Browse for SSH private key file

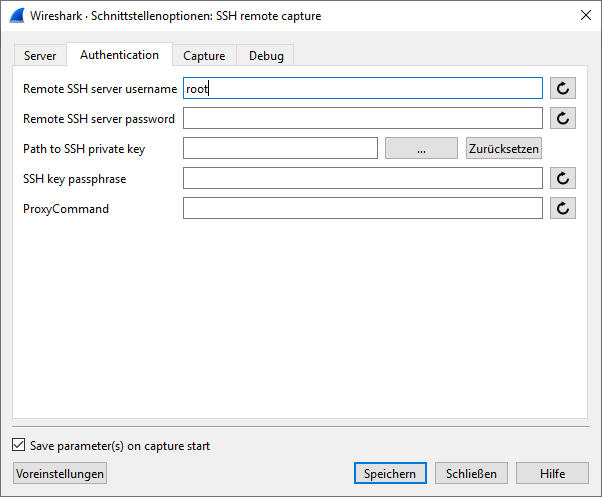pos(421,149)
